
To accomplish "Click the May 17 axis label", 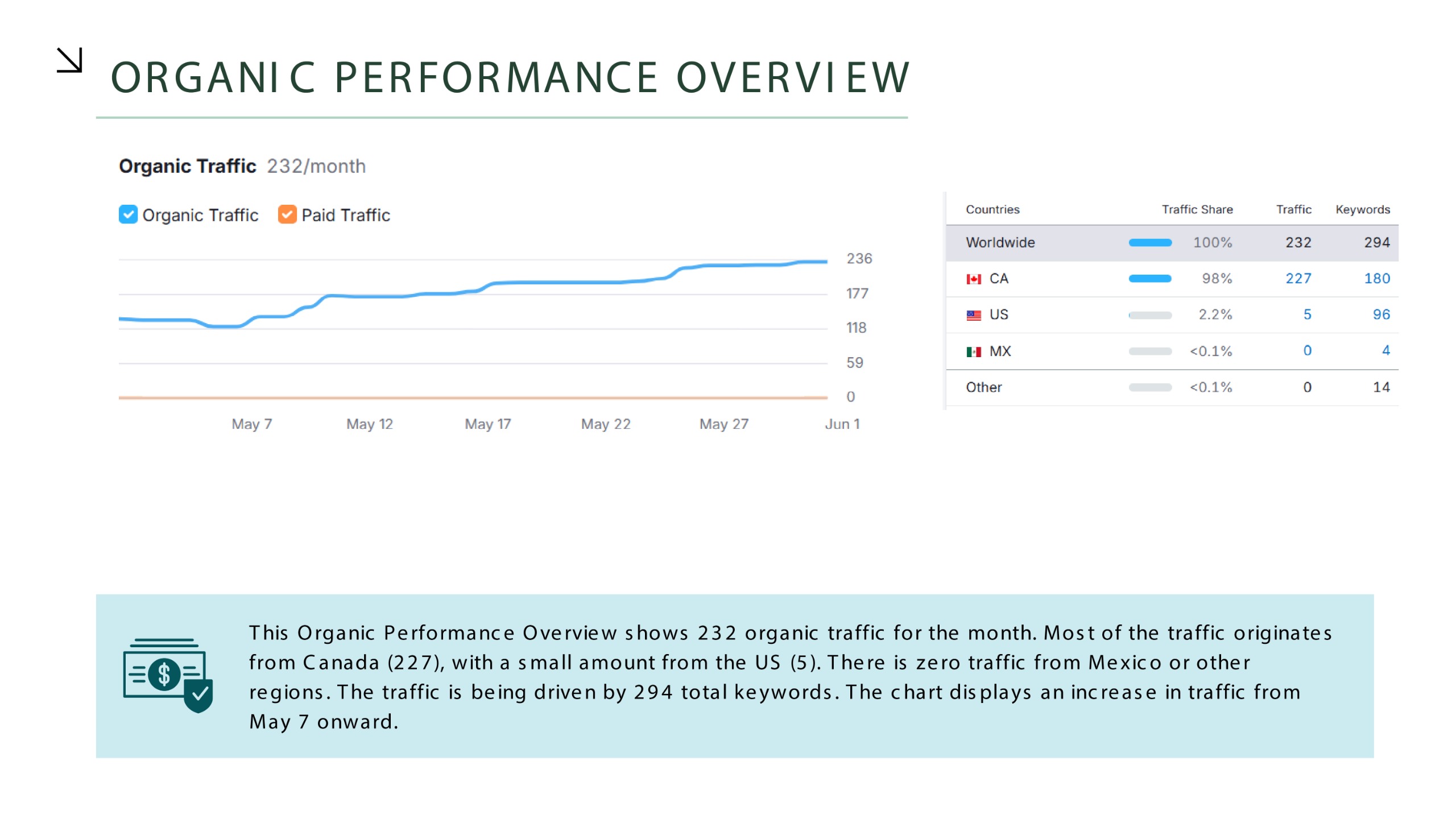I will [x=487, y=424].
